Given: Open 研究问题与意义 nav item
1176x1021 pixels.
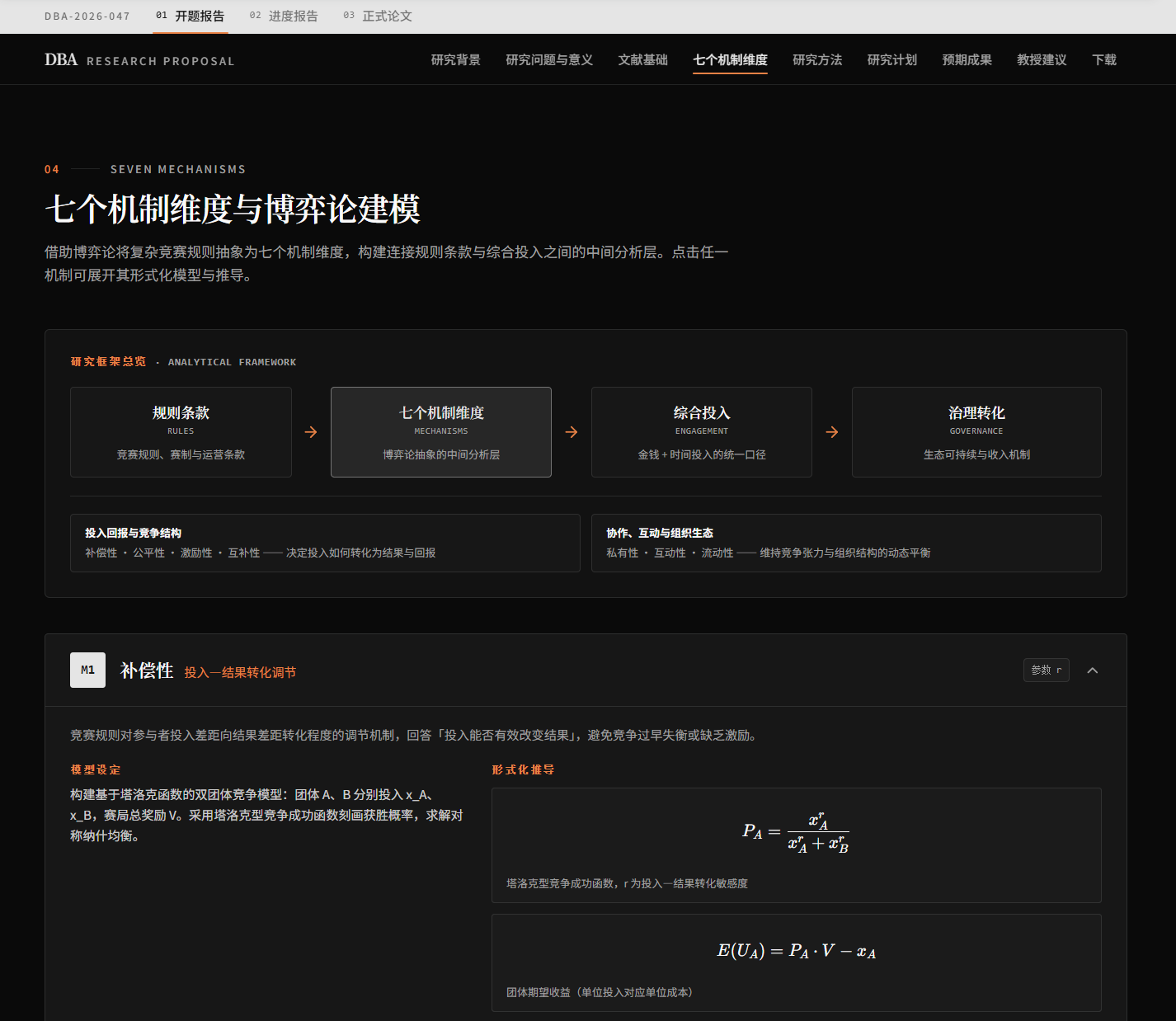Looking at the screenshot, I should (549, 60).
